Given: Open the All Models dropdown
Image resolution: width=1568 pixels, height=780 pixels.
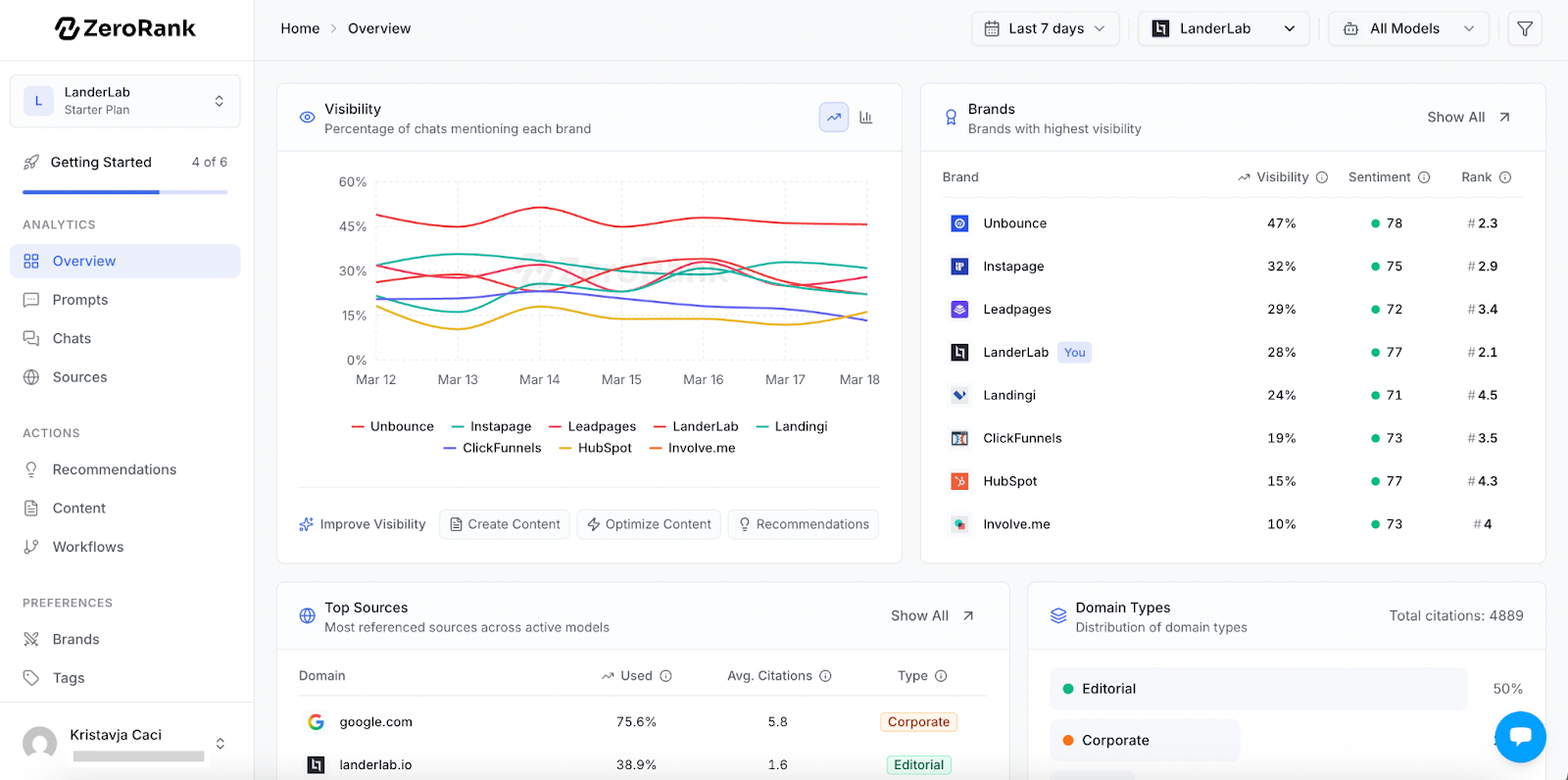Looking at the screenshot, I should (1408, 28).
